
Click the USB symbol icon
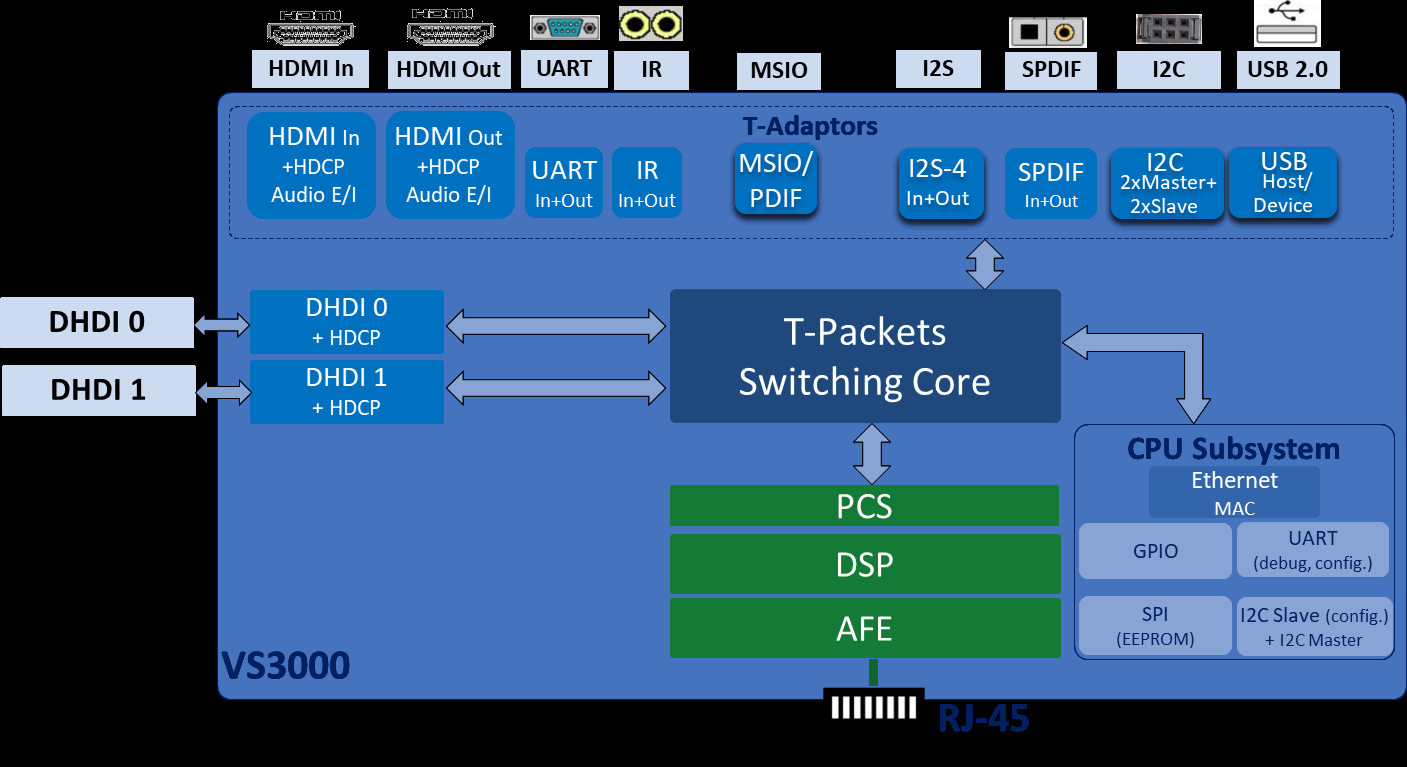pyautogui.click(x=1287, y=23)
